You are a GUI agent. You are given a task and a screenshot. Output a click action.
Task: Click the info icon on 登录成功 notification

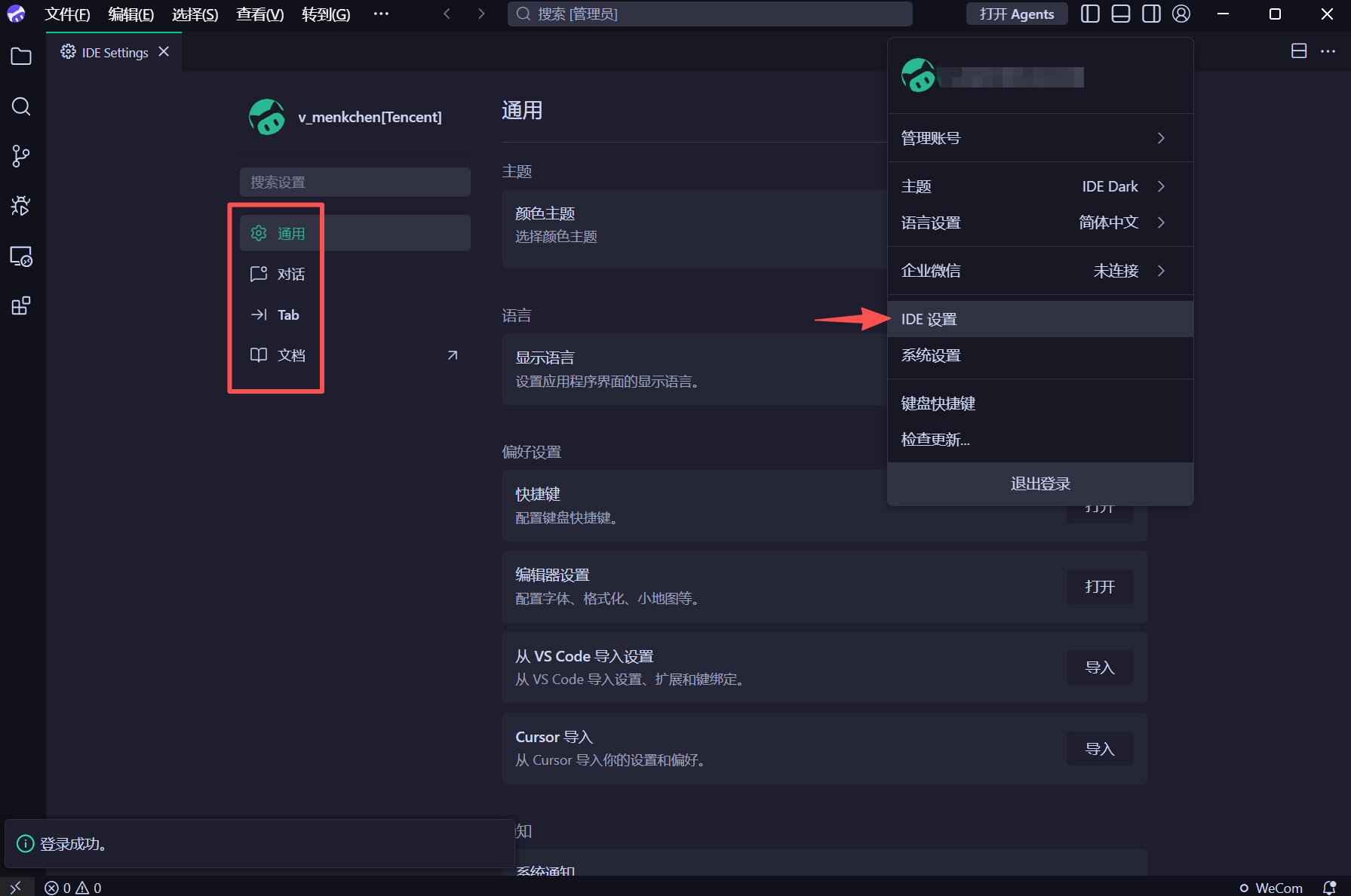pos(26,843)
